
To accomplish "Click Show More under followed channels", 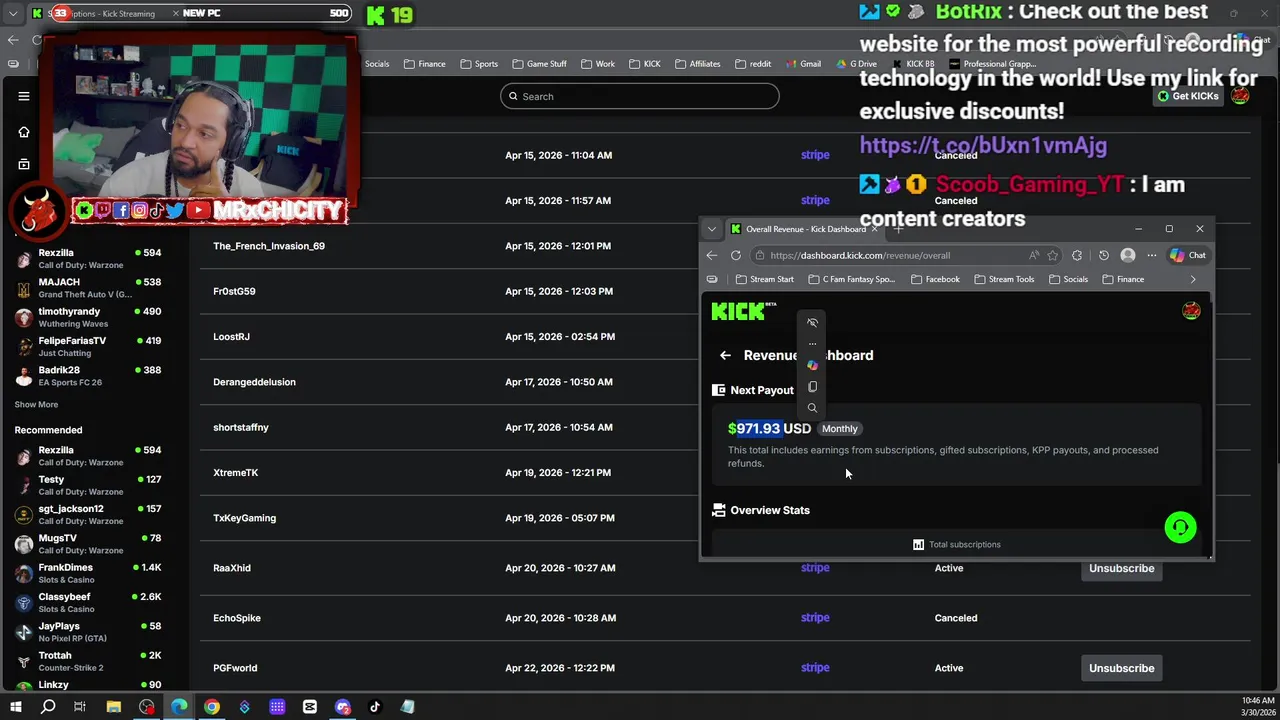I will (x=36, y=405).
